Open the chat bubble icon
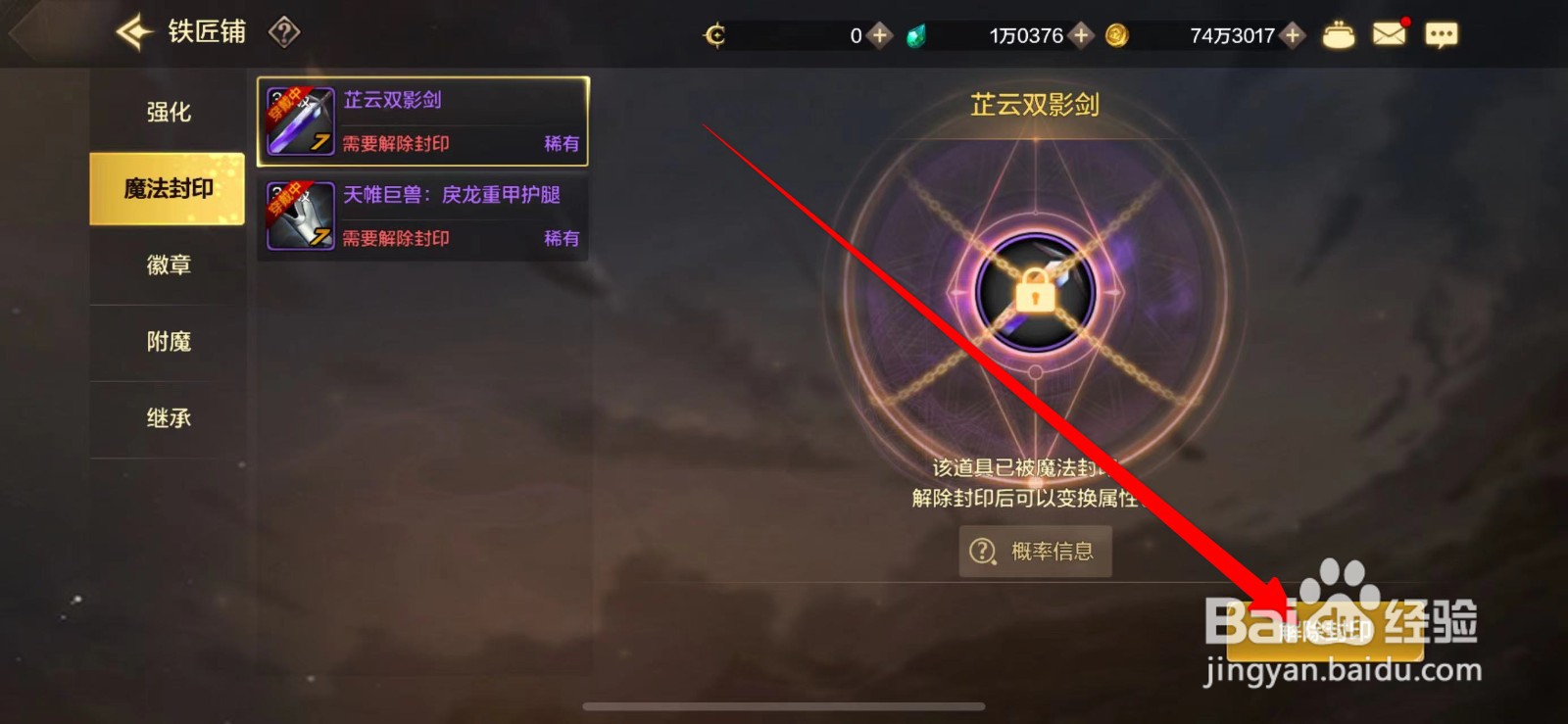This screenshot has width=1568, height=724. (1441, 36)
